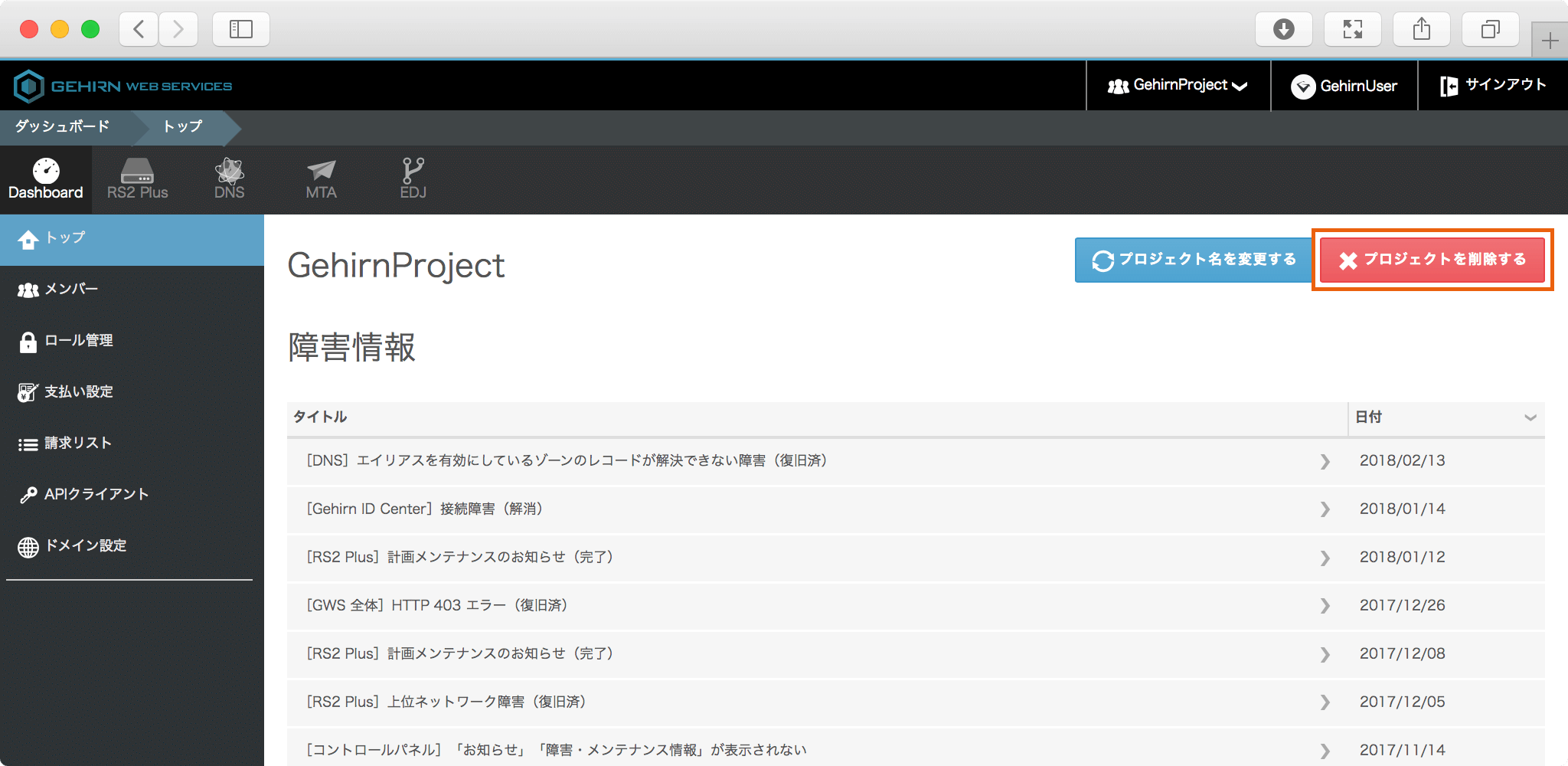Click the プロジェクトを削除する button
The height and width of the screenshot is (766, 1568).
[x=1432, y=260]
